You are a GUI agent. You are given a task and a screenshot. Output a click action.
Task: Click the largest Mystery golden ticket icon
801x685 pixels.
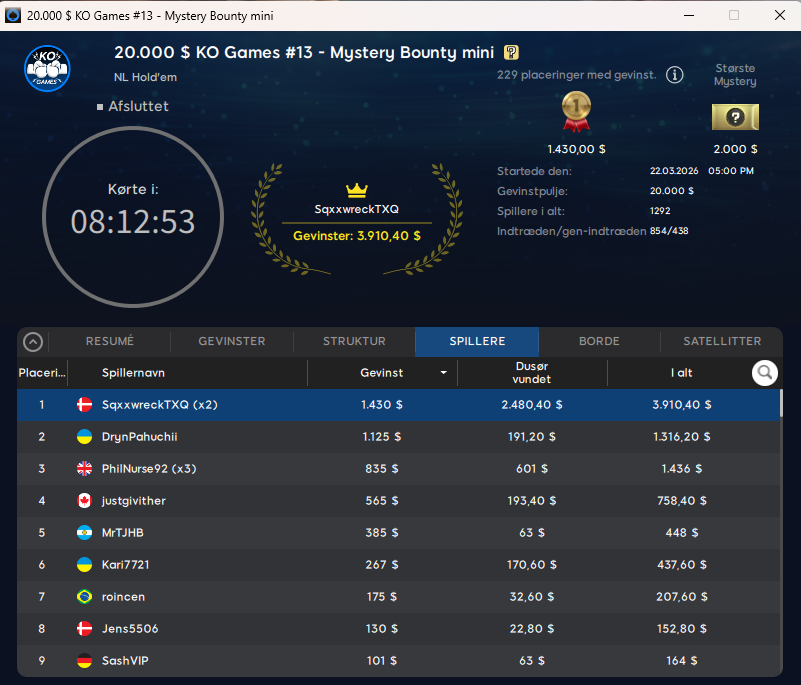pos(735,117)
